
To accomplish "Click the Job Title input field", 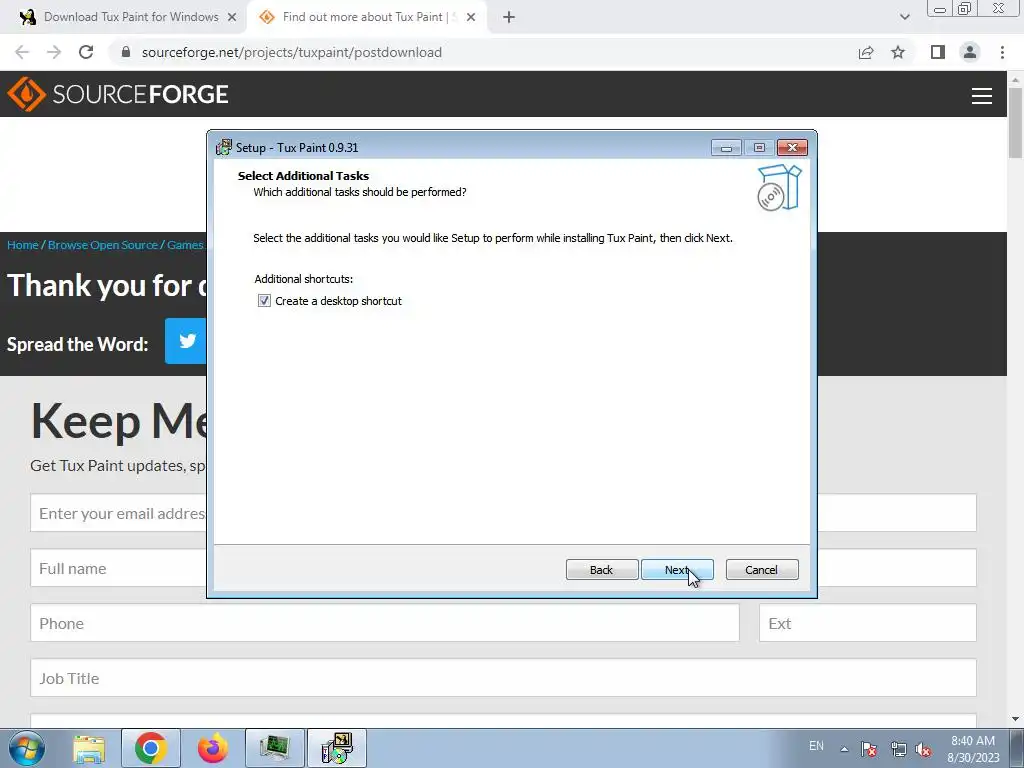I will click(503, 678).
